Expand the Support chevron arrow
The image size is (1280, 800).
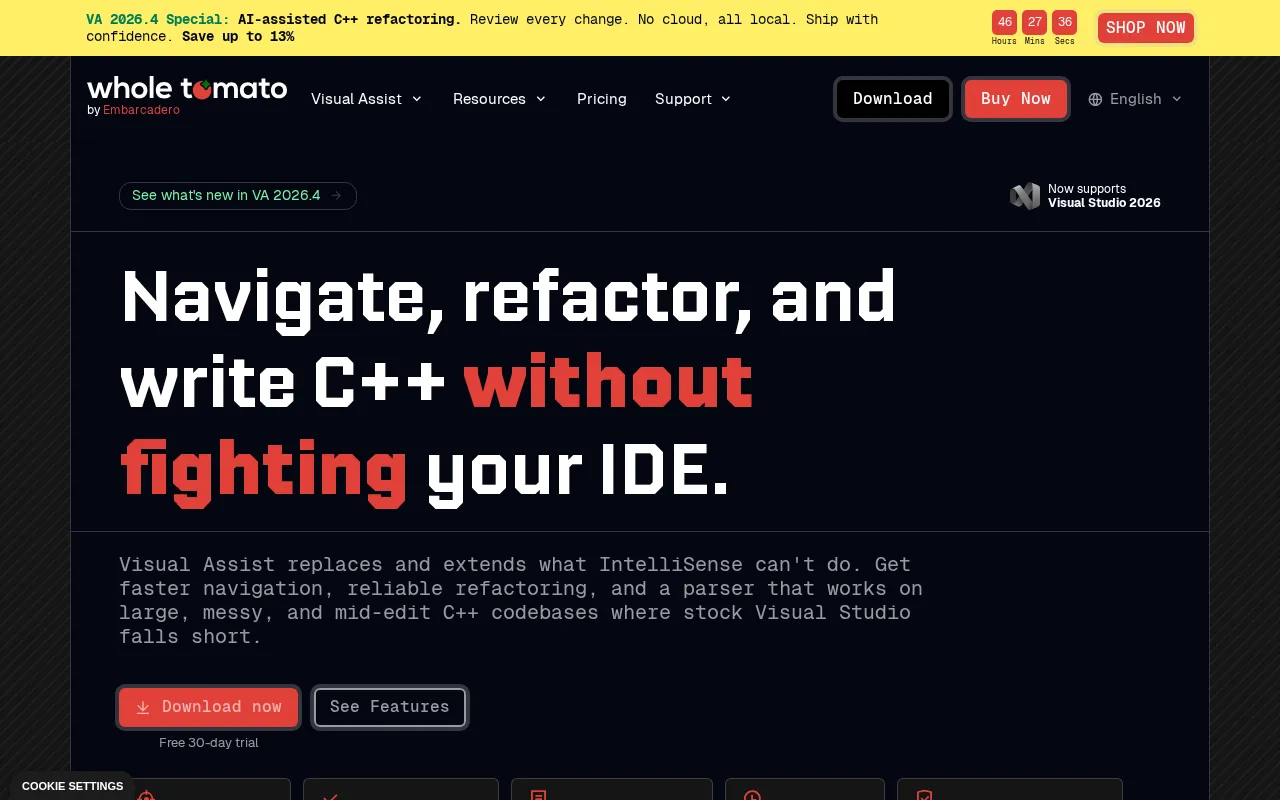click(726, 99)
